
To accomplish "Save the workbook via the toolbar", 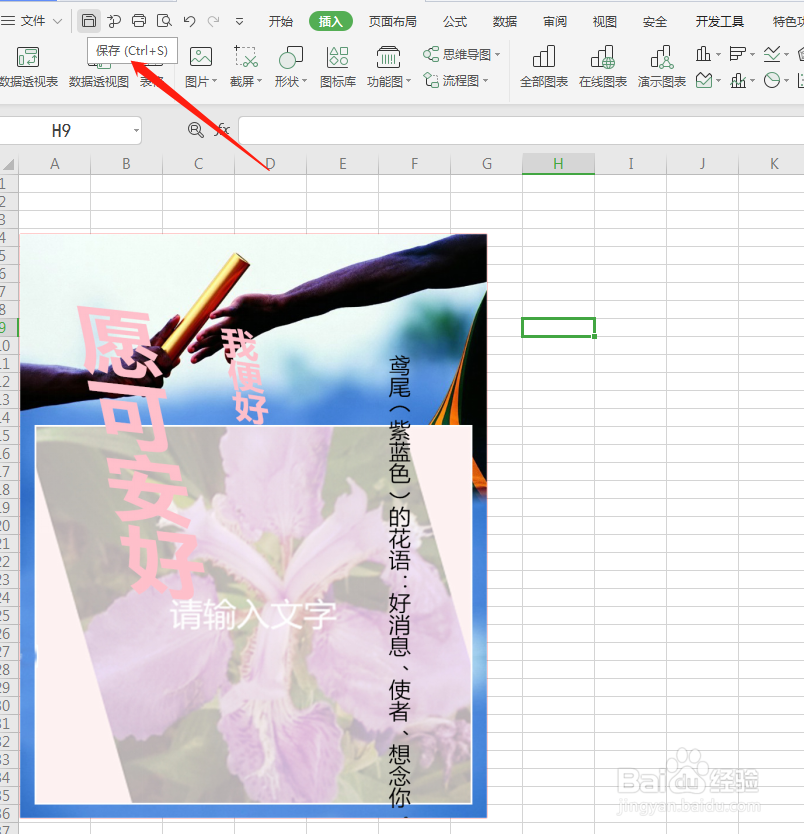I will click(x=89, y=21).
